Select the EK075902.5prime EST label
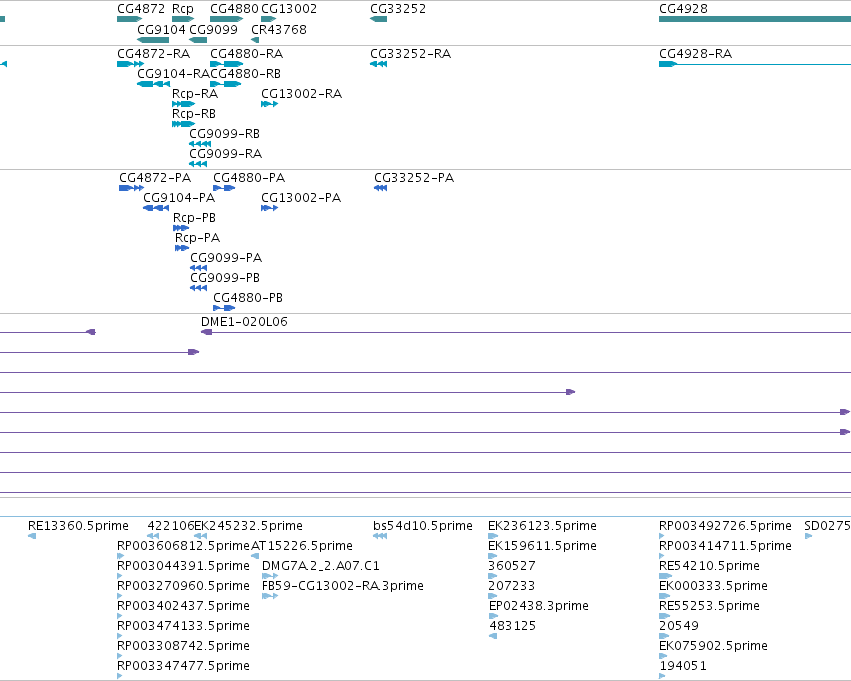The image size is (851, 681). pyautogui.click(x=713, y=646)
